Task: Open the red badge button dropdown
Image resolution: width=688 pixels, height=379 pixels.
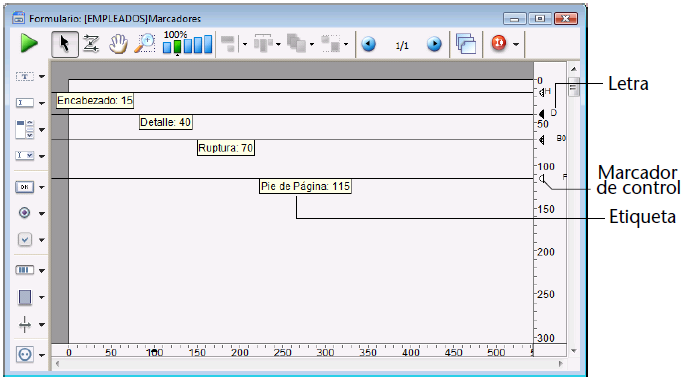Action: (516, 44)
